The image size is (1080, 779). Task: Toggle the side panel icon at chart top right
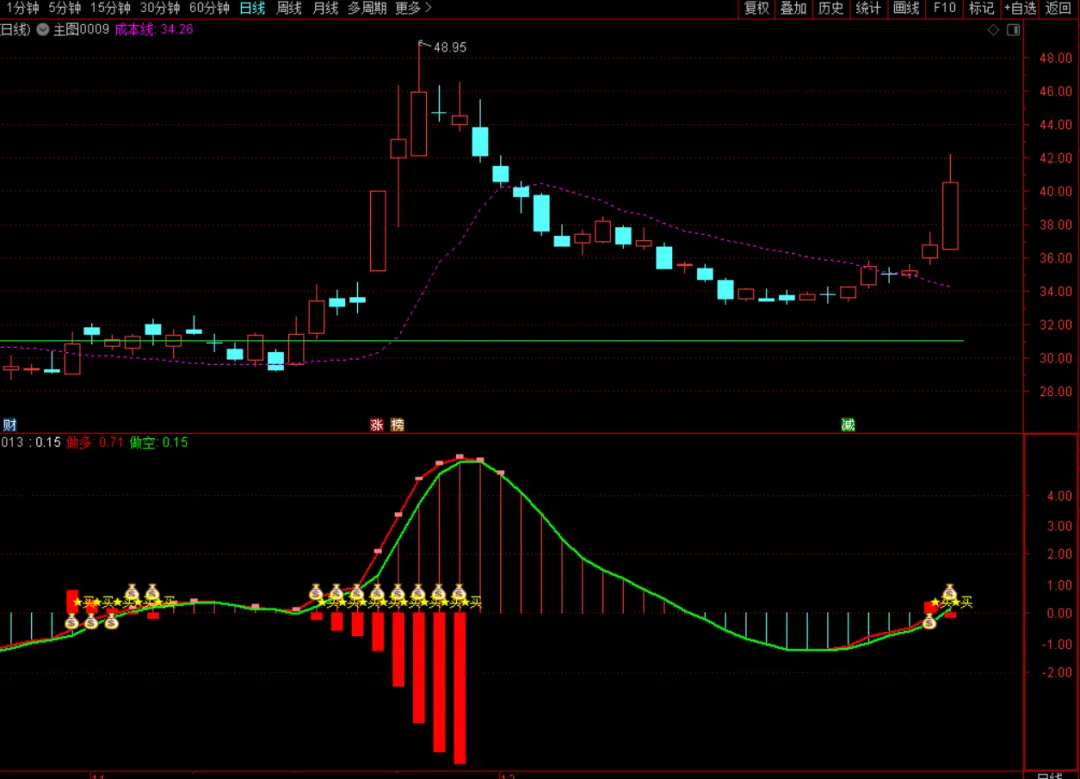[1013, 30]
